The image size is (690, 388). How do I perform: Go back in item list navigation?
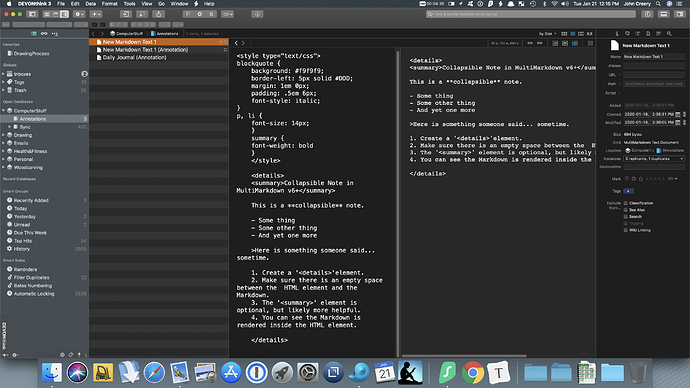point(93,33)
